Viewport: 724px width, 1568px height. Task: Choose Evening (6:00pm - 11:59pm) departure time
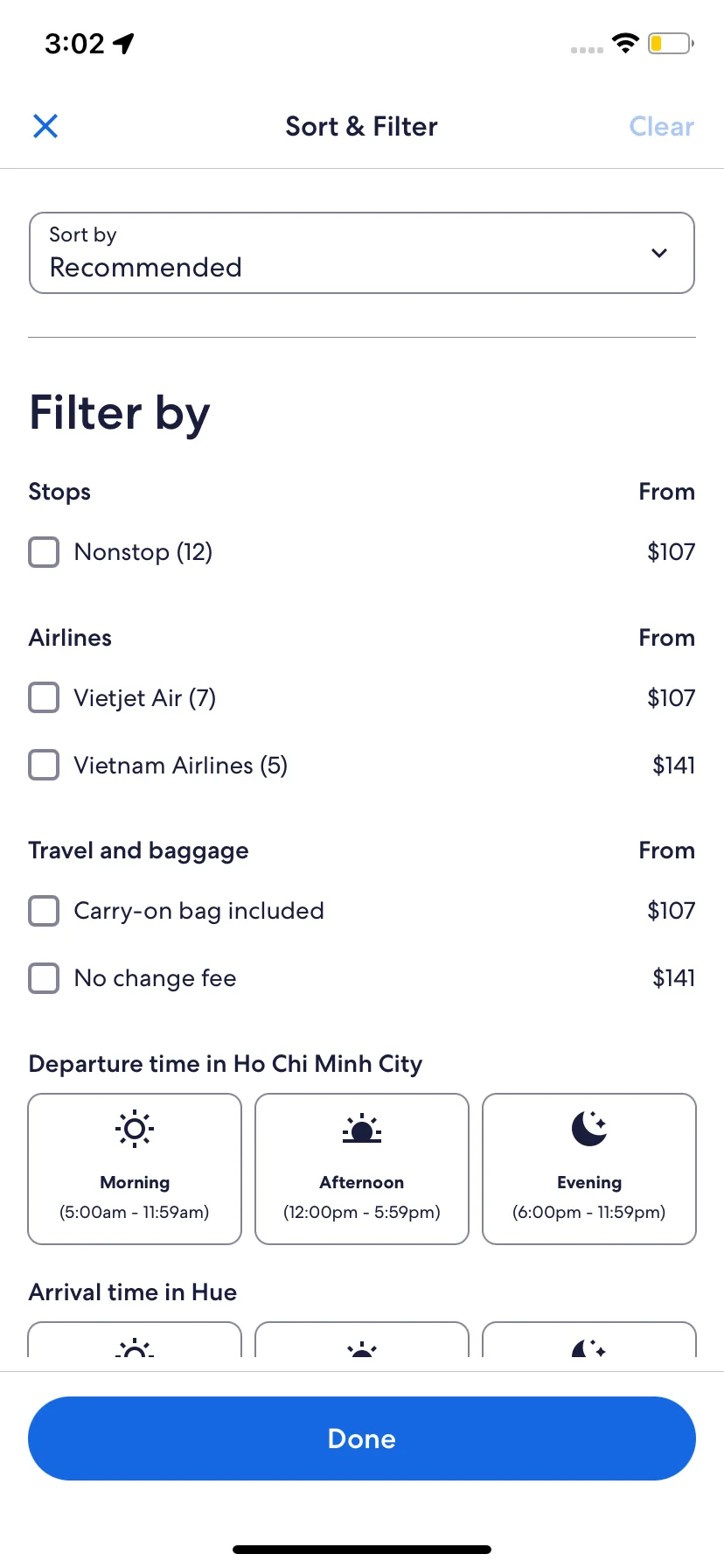(x=589, y=1169)
